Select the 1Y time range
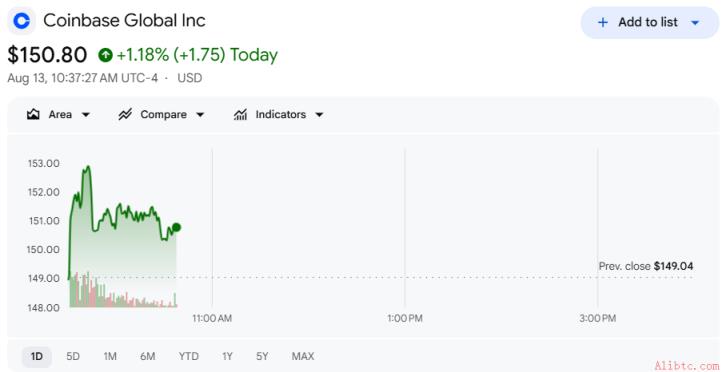The height and width of the screenshot is (372, 722). pyautogui.click(x=227, y=356)
